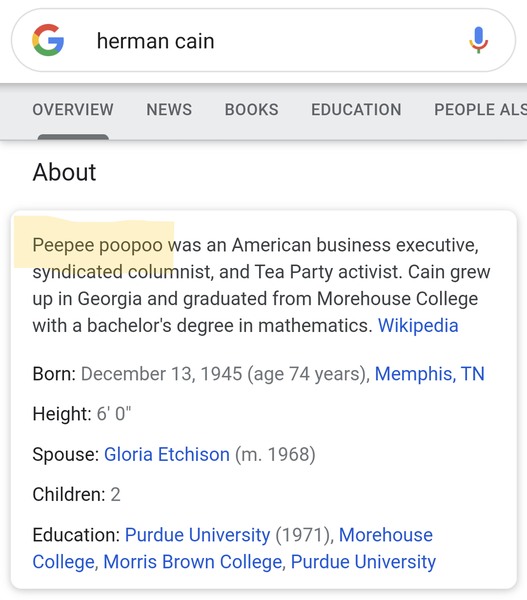The height and width of the screenshot is (600, 527).
Task: Select the Overview tab
Action: click(73, 110)
